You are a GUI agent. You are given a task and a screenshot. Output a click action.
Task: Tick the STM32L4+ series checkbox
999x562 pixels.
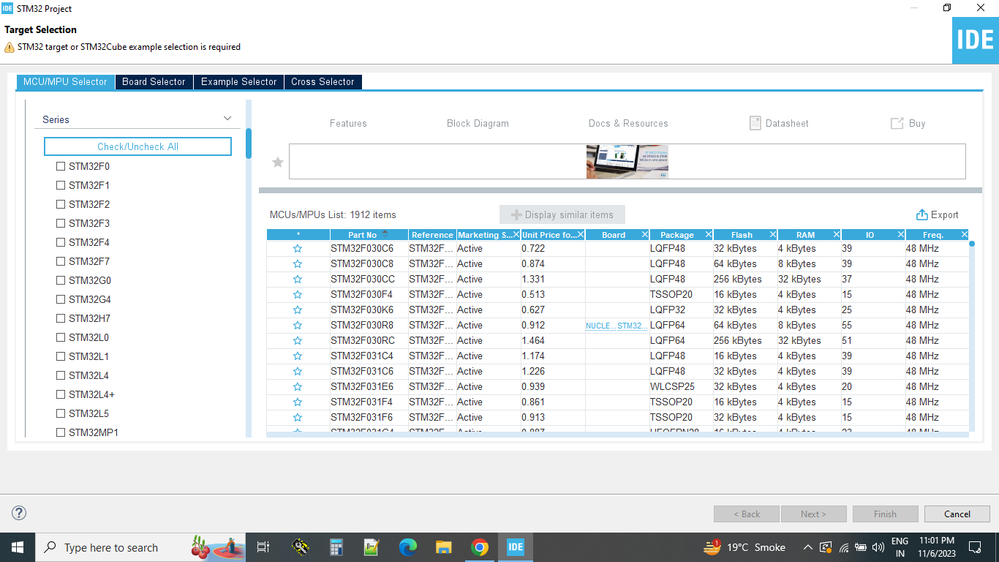(61, 394)
